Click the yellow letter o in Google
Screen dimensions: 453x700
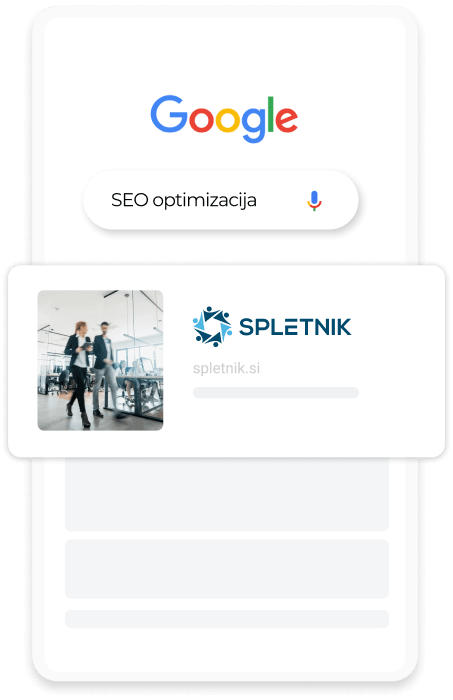[x=228, y=120]
